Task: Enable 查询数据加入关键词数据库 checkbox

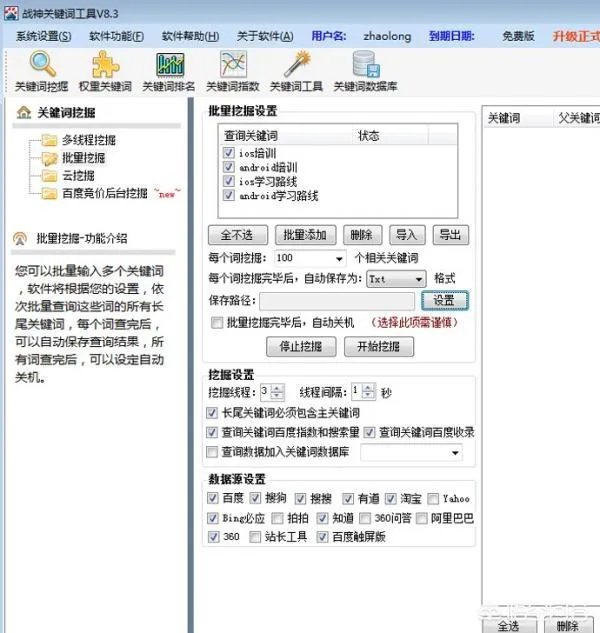Action: pyautogui.click(x=212, y=452)
